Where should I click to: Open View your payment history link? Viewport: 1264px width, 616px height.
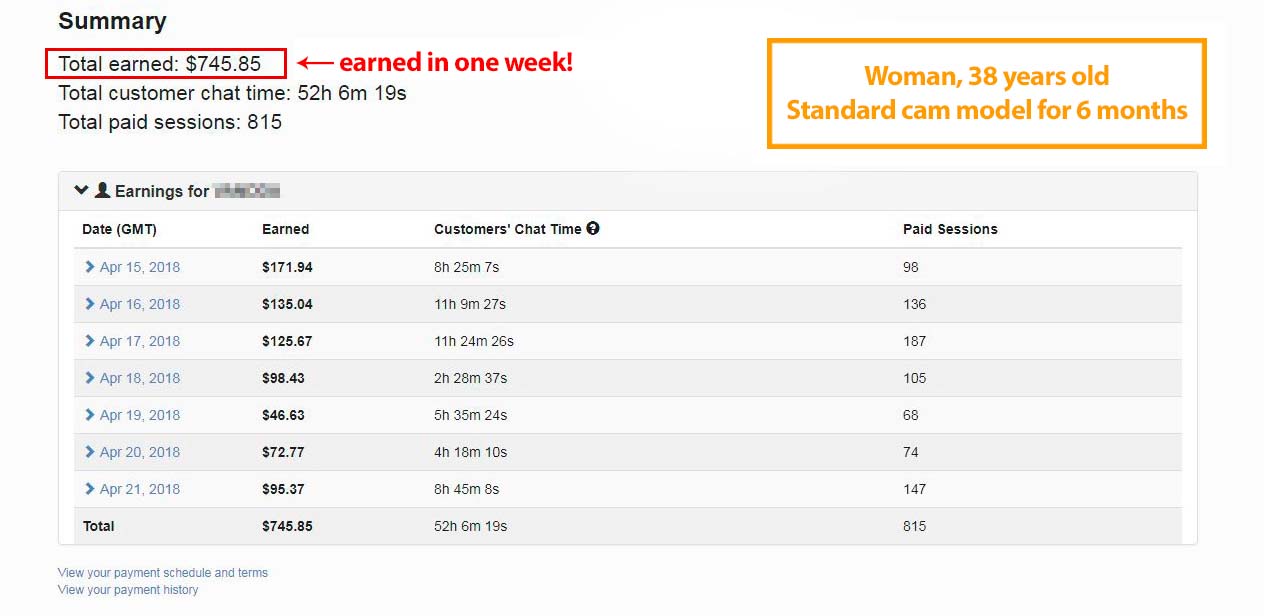pos(128,590)
